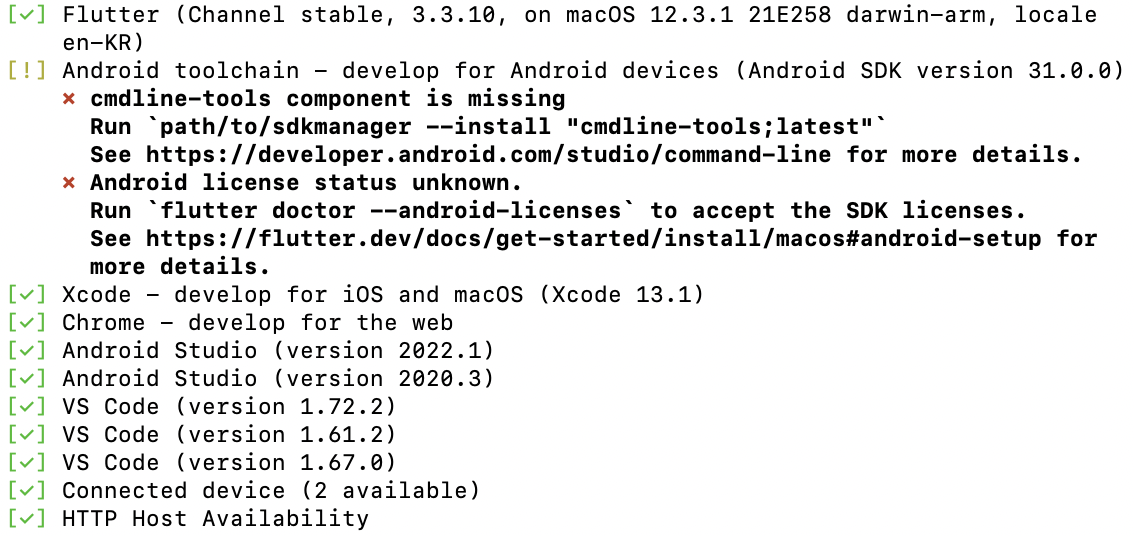
Task: Click the red X before Android license status
Action: (x=69, y=183)
